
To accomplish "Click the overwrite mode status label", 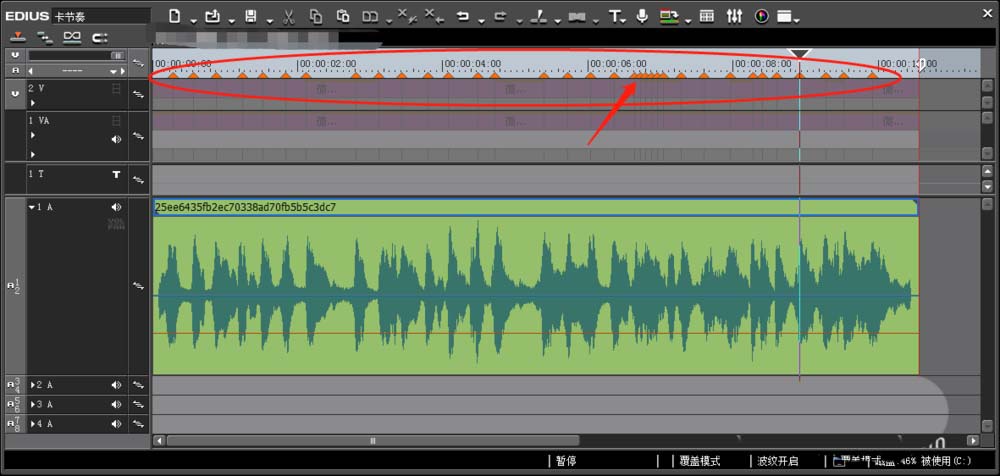I will click(699, 461).
